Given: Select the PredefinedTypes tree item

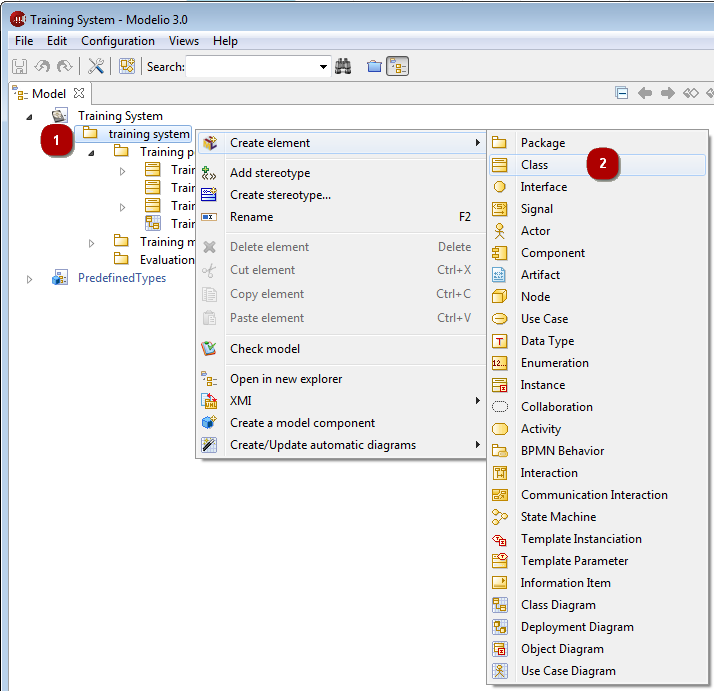Looking at the screenshot, I should click(122, 278).
